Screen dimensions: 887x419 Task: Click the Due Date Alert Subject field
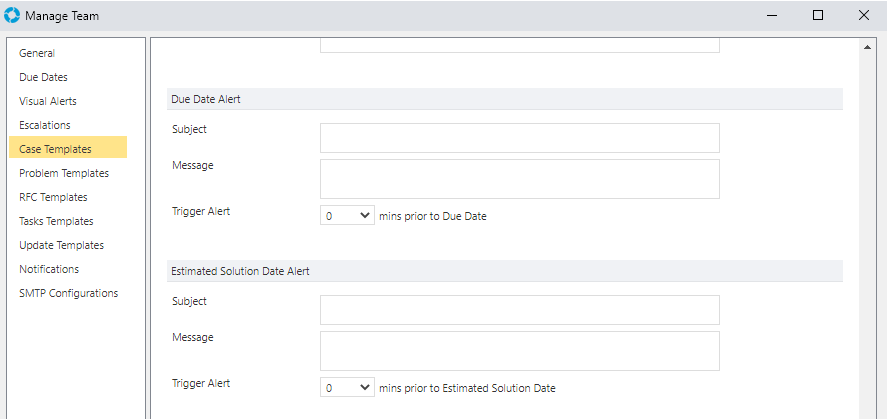[x=520, y=138]
